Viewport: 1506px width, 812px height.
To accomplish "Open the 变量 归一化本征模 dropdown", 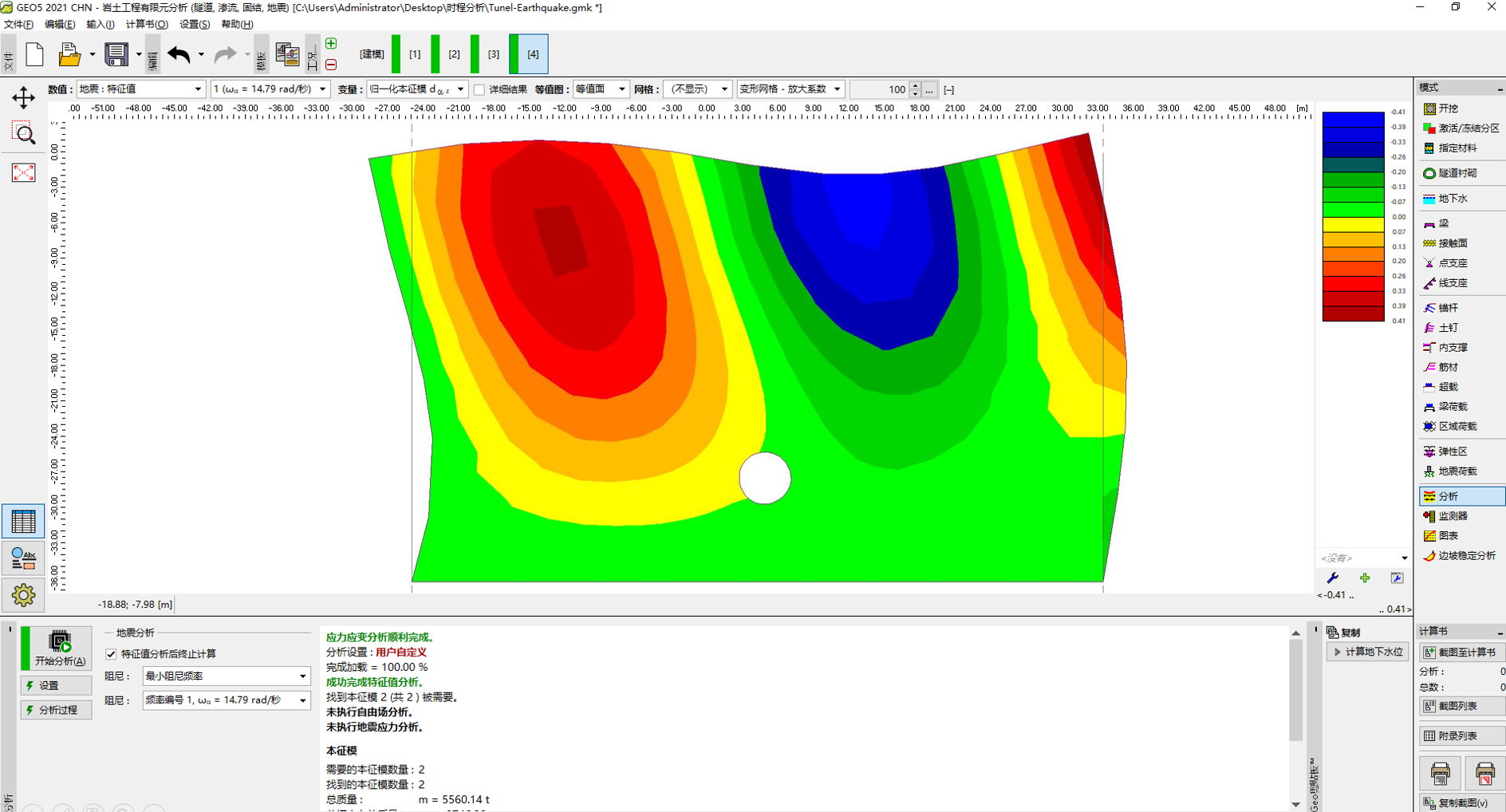I will click(x=416, y=89).
